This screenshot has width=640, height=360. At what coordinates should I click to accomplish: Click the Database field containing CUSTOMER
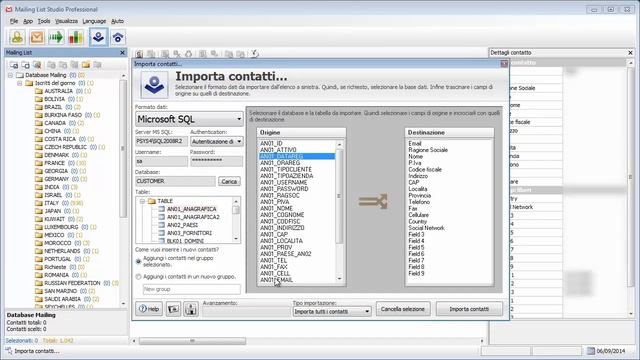[x=176, y=181]
